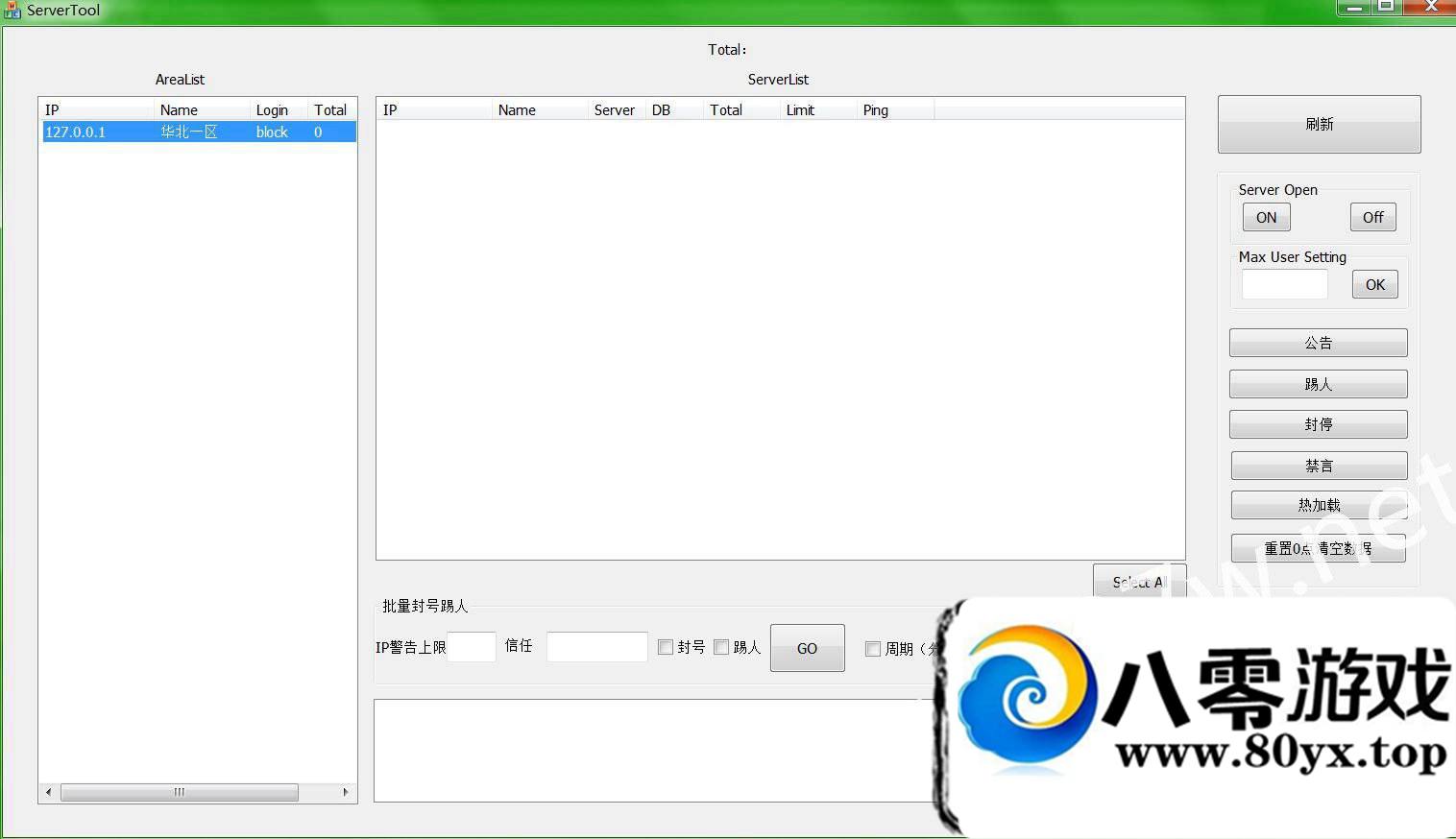Click the 华北一区 name cell
1456x839 pixels.
189,132
